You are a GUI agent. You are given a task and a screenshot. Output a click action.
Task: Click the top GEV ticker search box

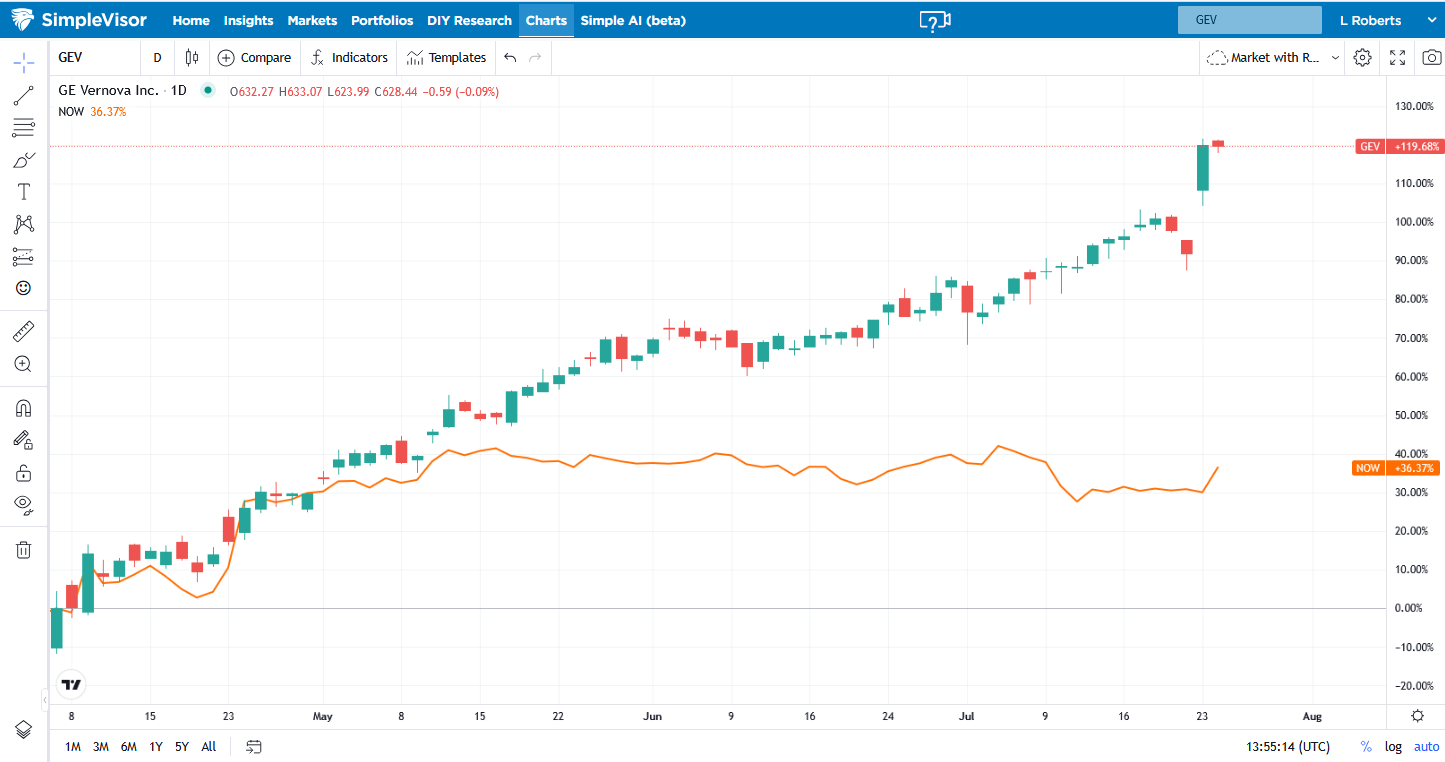click(x=1250, y=20)
